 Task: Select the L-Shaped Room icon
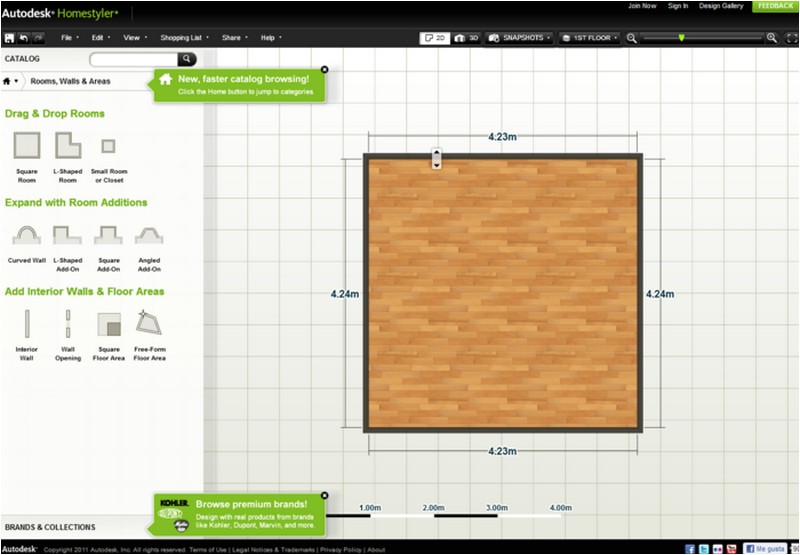click(68, 147)
